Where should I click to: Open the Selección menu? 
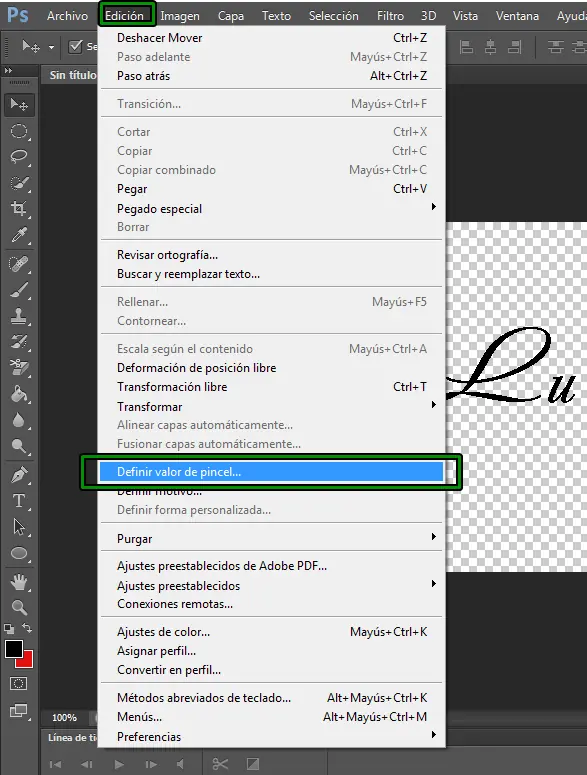pyautogui.click(x=334, y=16)
